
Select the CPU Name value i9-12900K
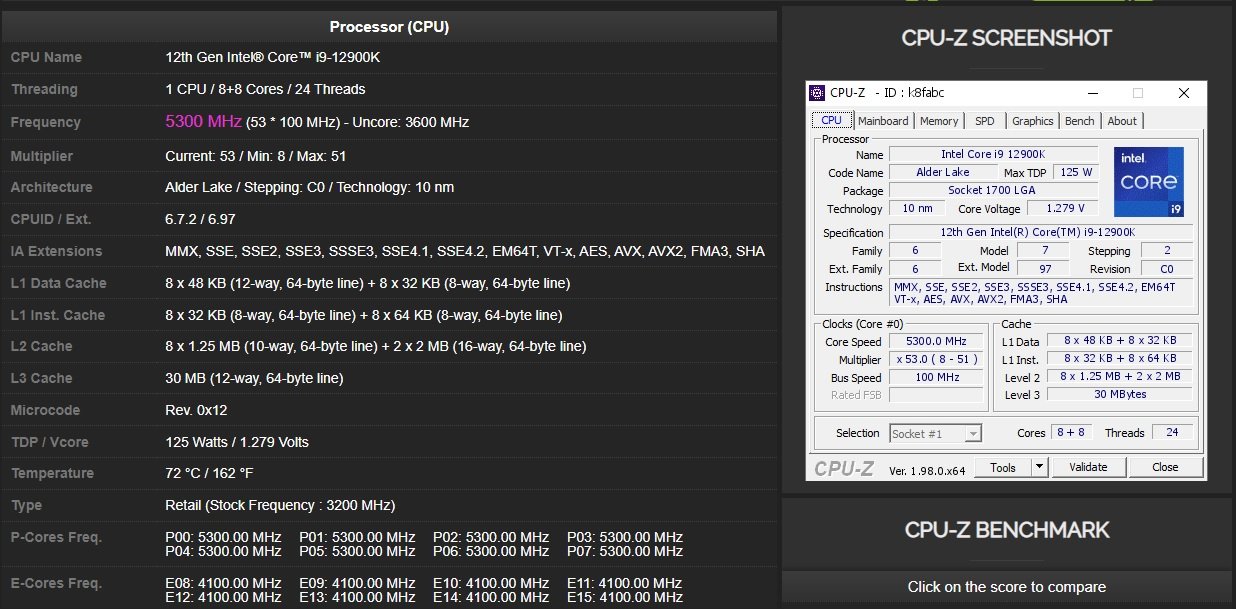pos(273,57)
